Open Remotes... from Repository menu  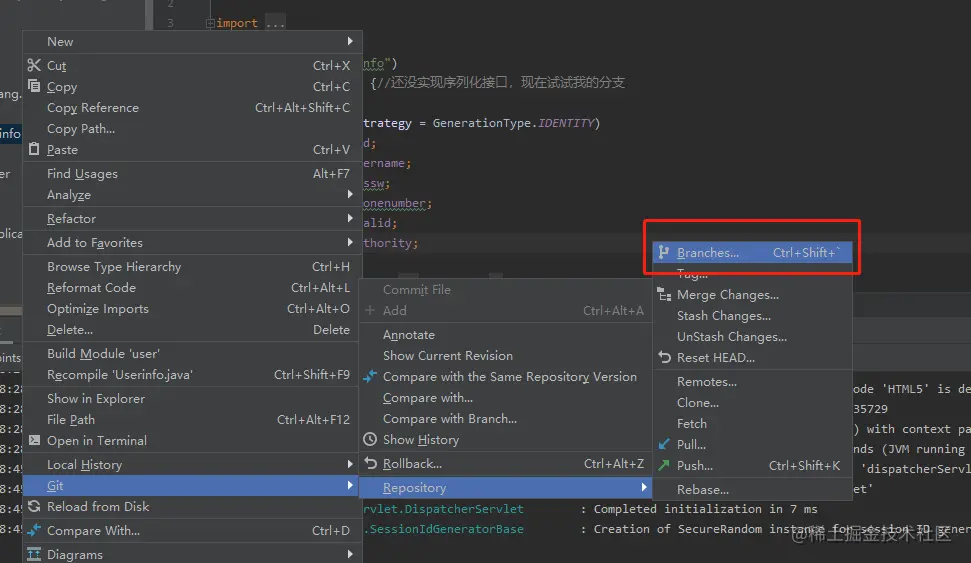(x=752, y=382)
